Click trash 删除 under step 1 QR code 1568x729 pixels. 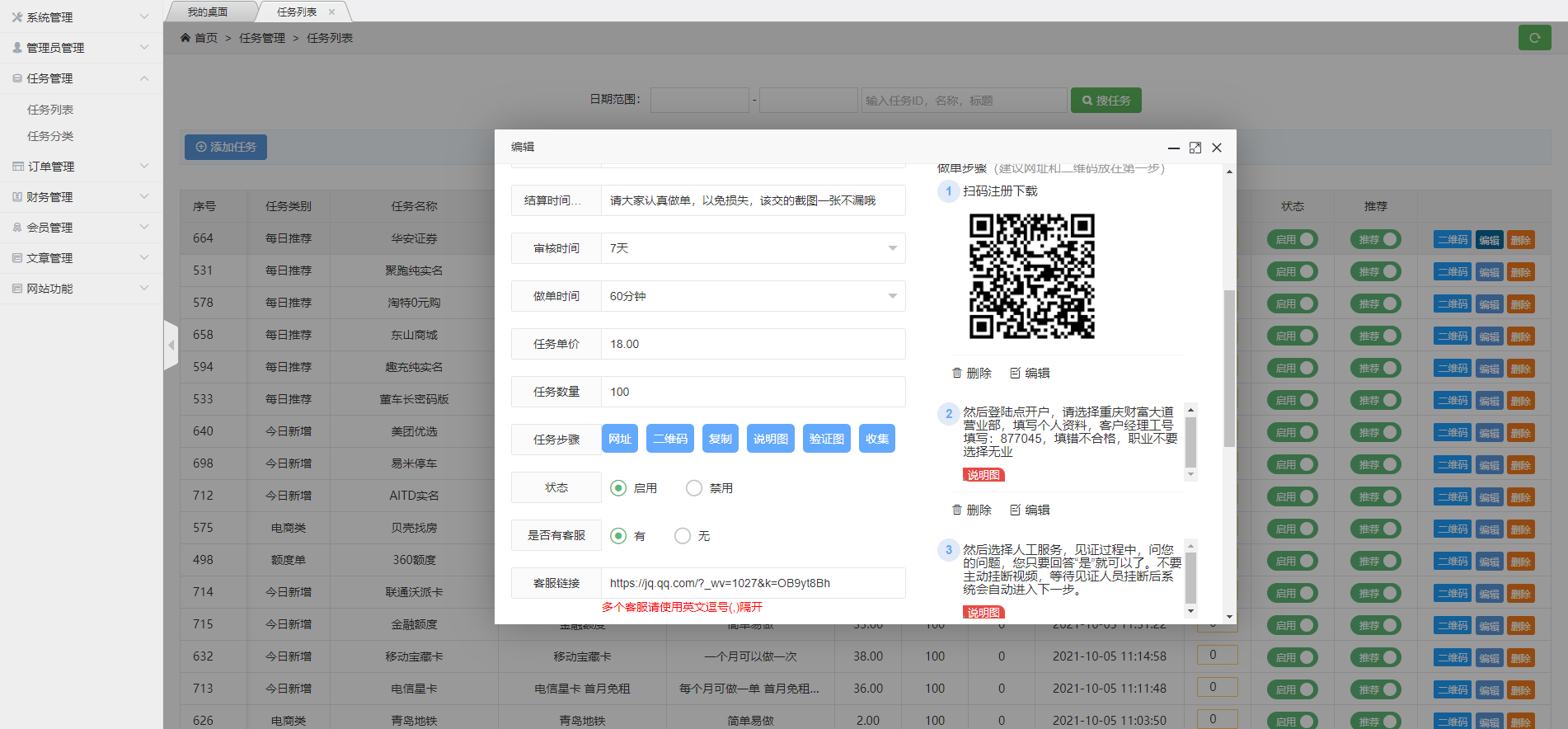971,373
